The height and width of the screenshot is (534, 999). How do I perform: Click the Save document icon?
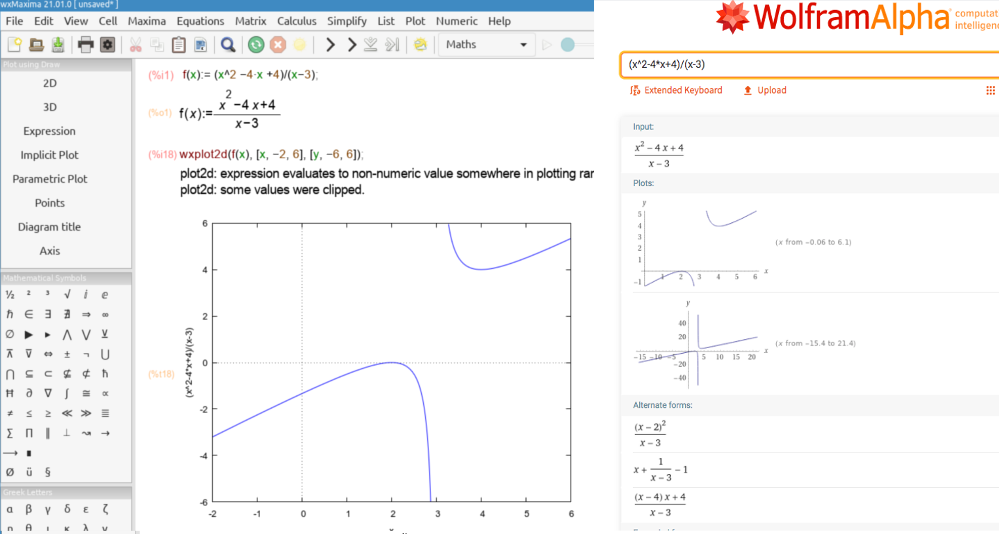click(58, 45)
